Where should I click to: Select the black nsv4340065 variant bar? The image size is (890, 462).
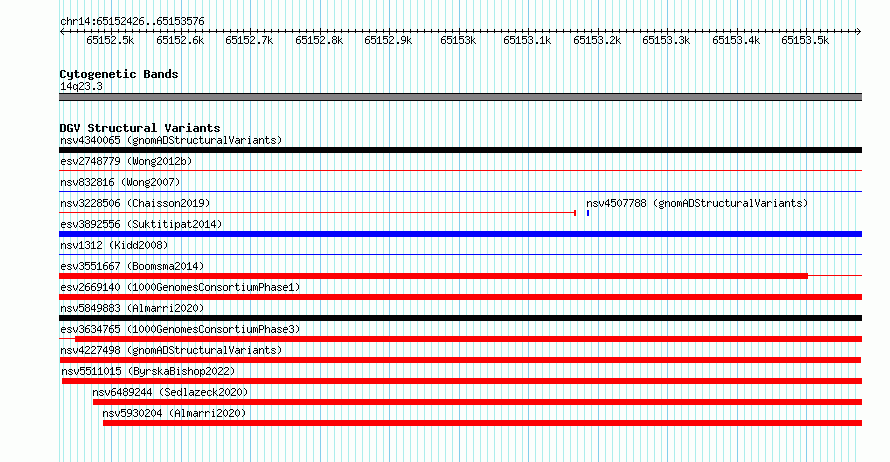point(460,150)
